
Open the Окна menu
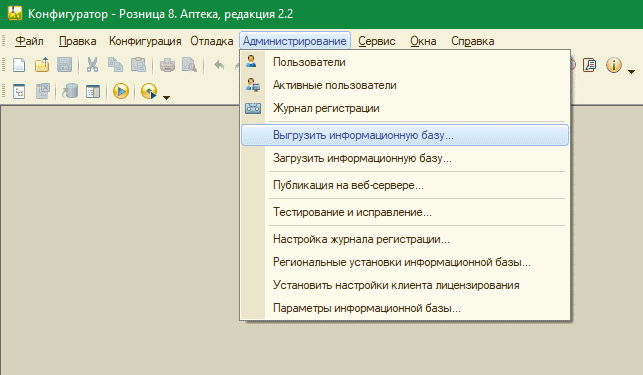pos(423,41)
